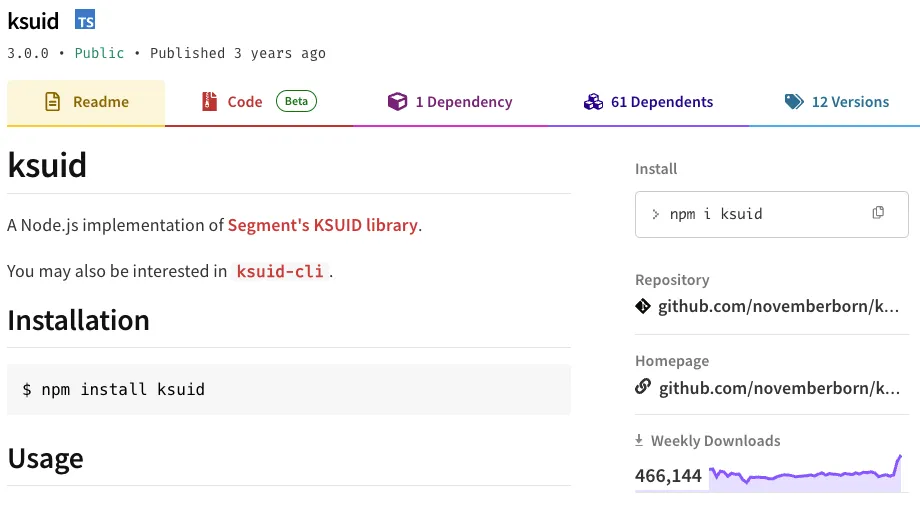Click the download arrow by Weekly Downloads

click(640, 441)
